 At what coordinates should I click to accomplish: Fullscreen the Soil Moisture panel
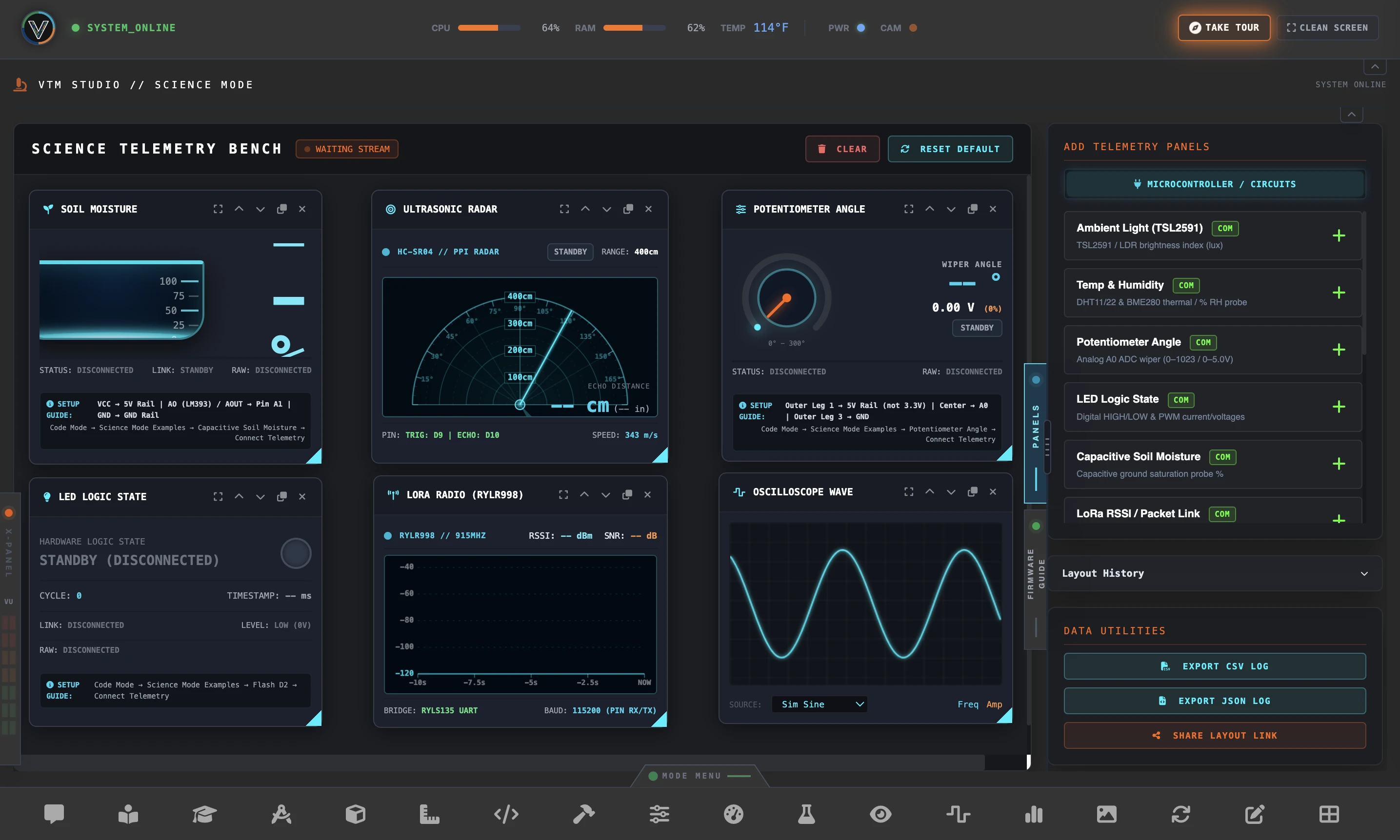218,209
